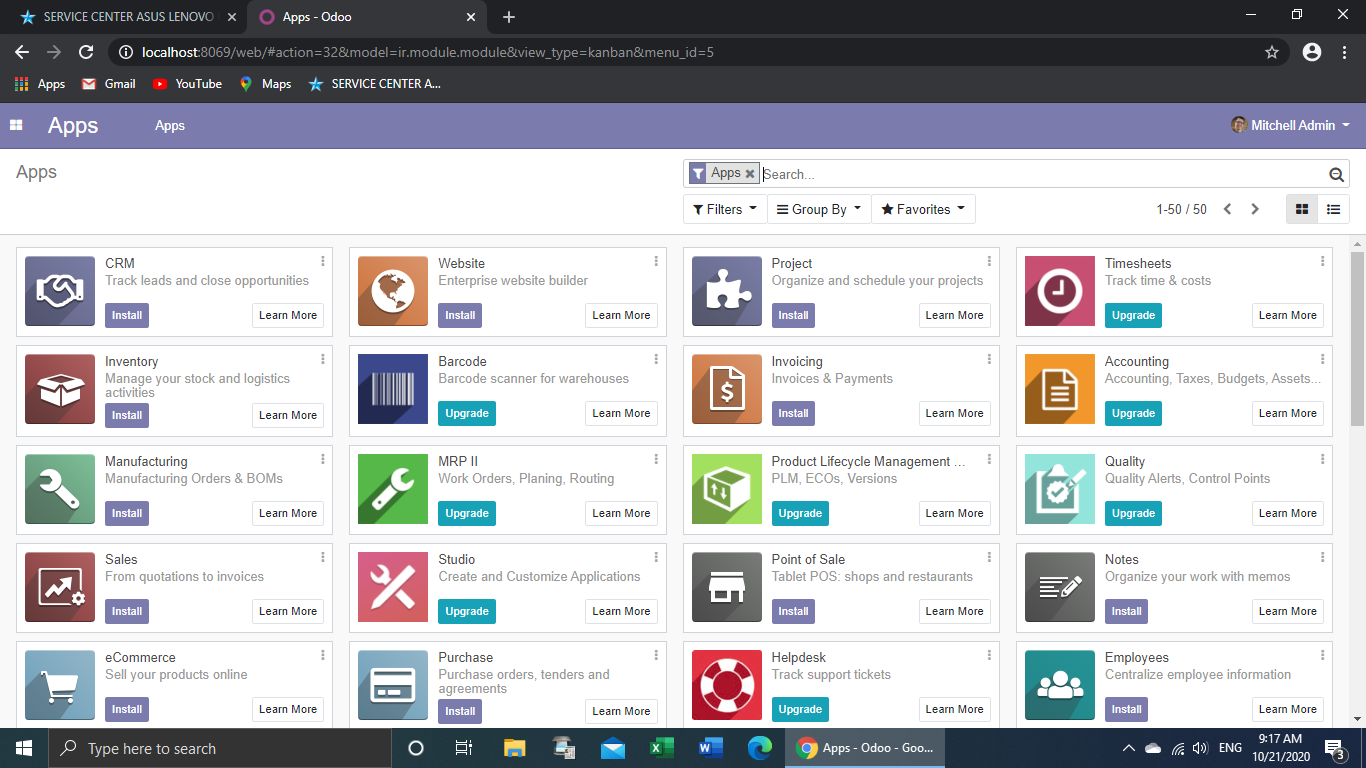Go to next page of apps
Screen dimensions: 1366x768
tap(1255, 209)
